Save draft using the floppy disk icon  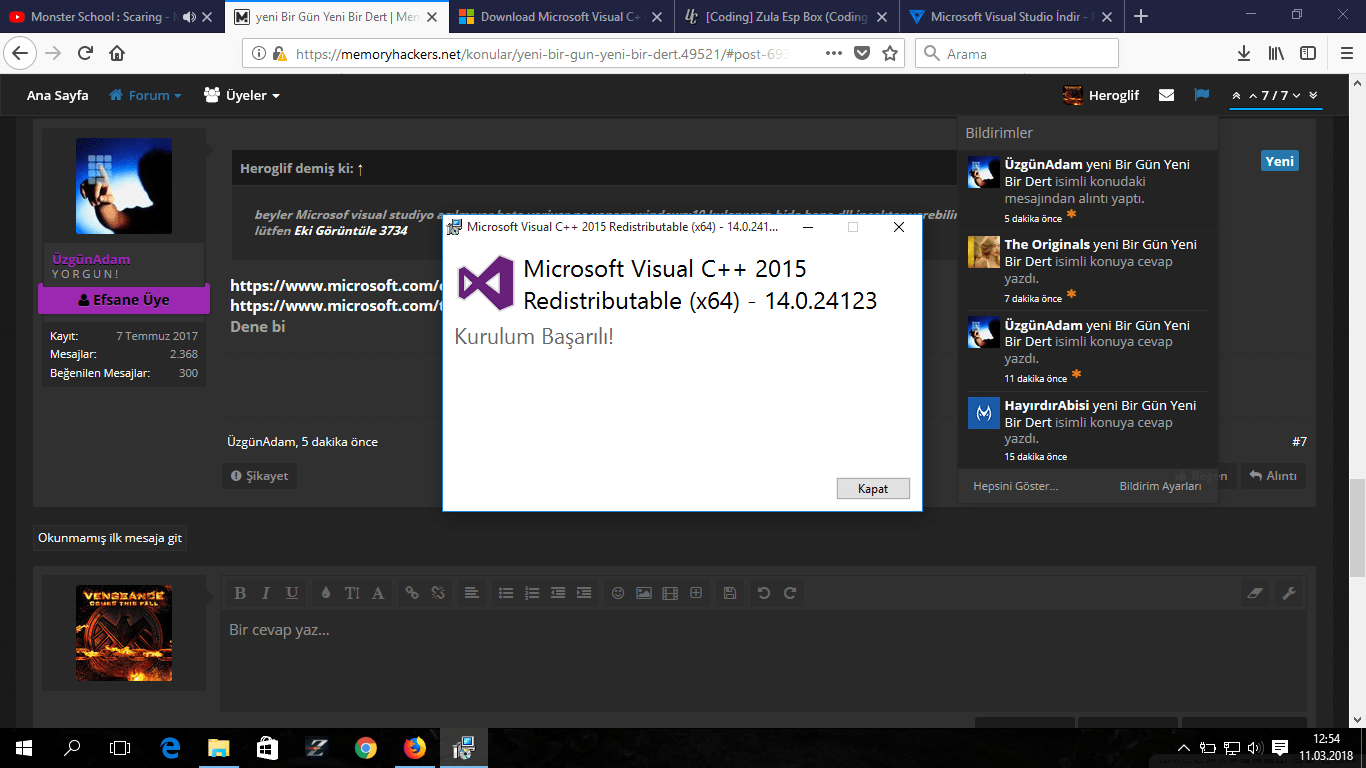[730, 593]
